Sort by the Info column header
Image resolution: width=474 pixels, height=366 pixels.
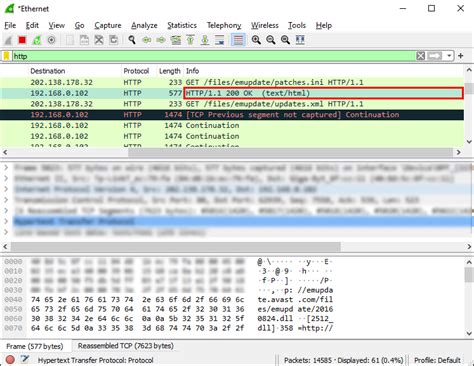pyautogui.click(x=323, y=71)
